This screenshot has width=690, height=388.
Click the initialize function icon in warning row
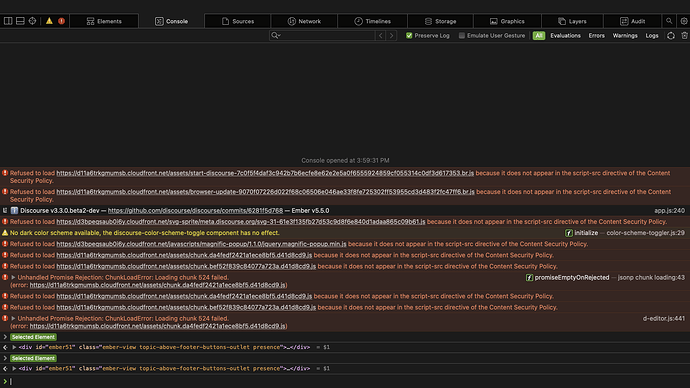click(x=569, y=233)
